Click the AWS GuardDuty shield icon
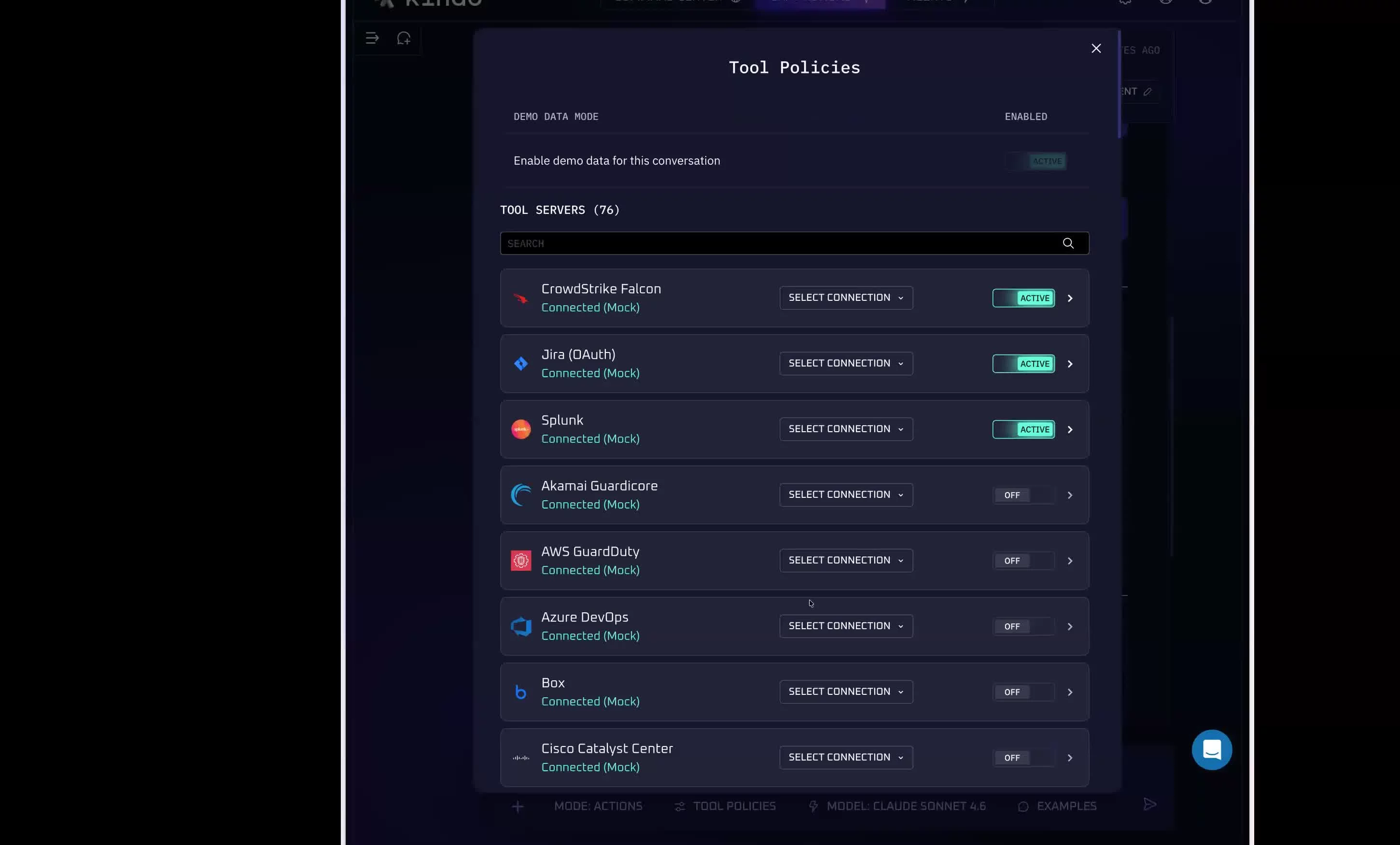The width and height of the screenshot is (1400, 845). point(520,560)
